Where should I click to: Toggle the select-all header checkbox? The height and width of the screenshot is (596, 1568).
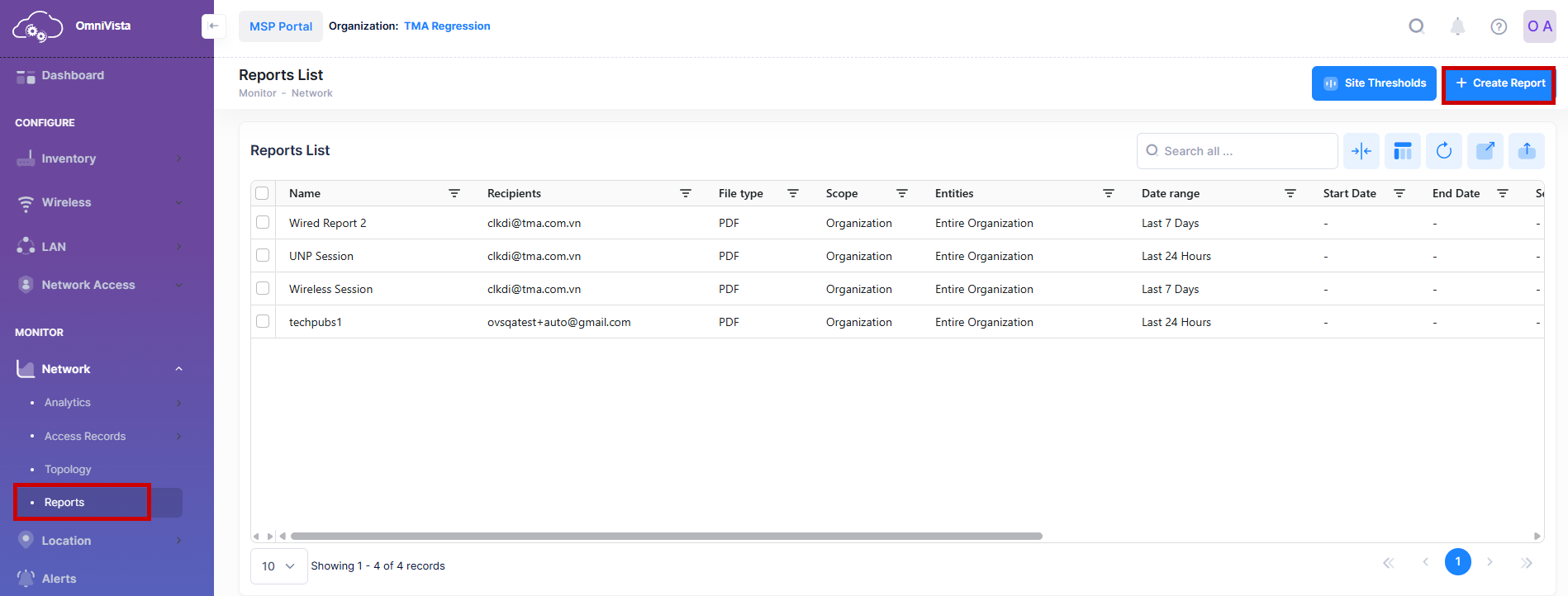tap(262, 193)
